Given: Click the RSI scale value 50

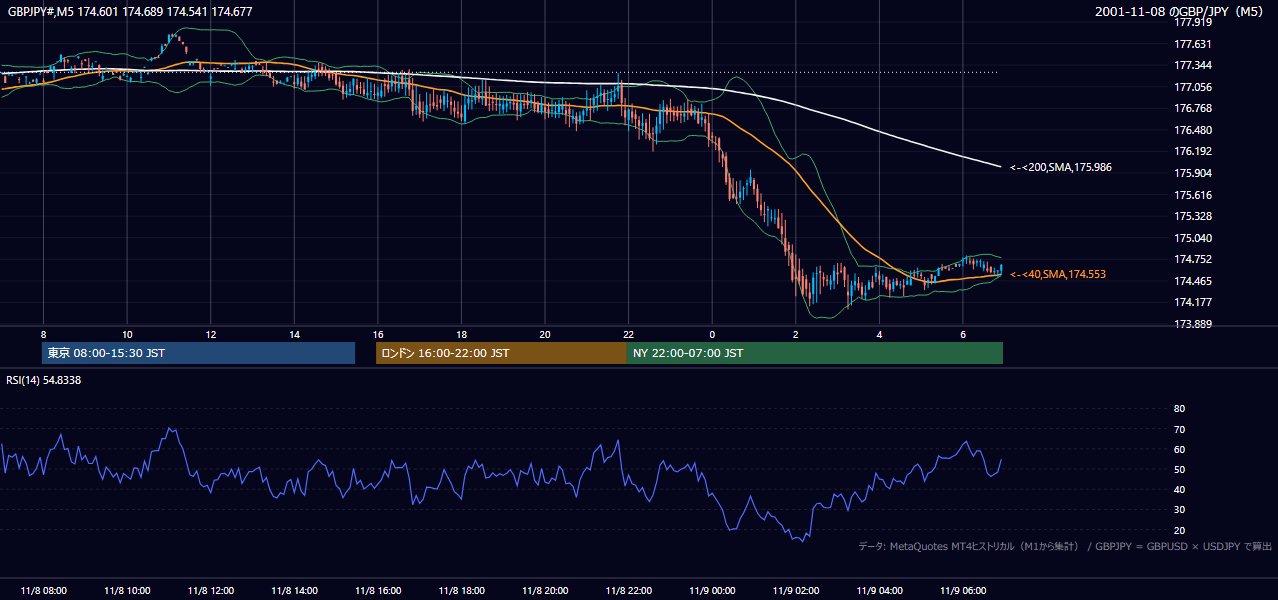Looking at the screenshot, I should click(1179, 469).
